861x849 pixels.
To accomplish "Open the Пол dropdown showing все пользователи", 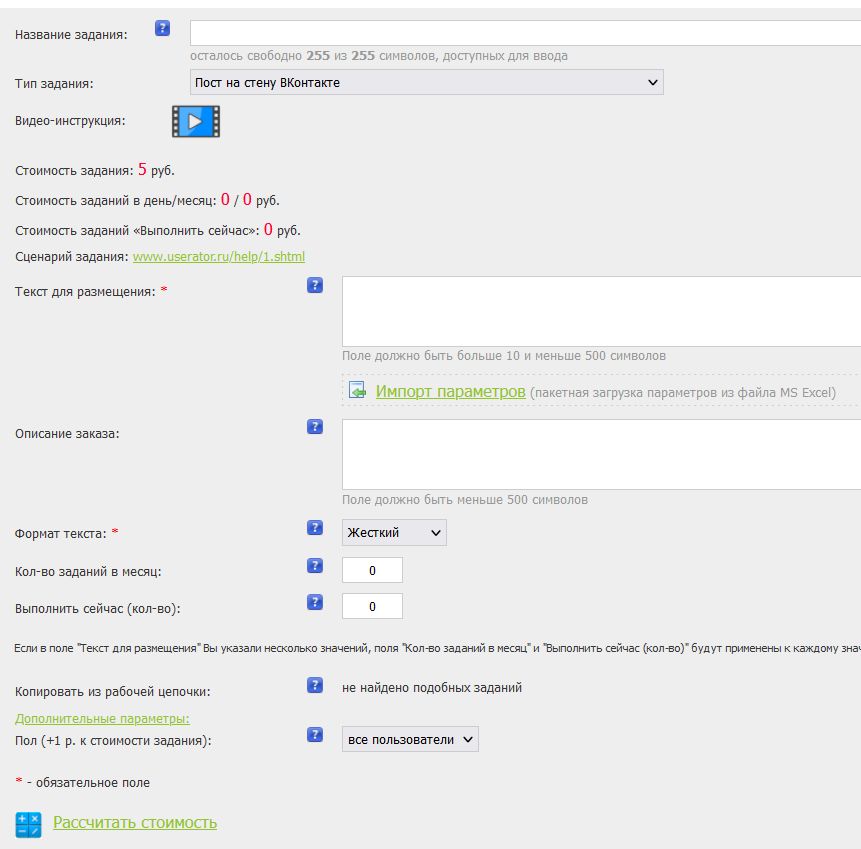I will click(x=410, y=740).
